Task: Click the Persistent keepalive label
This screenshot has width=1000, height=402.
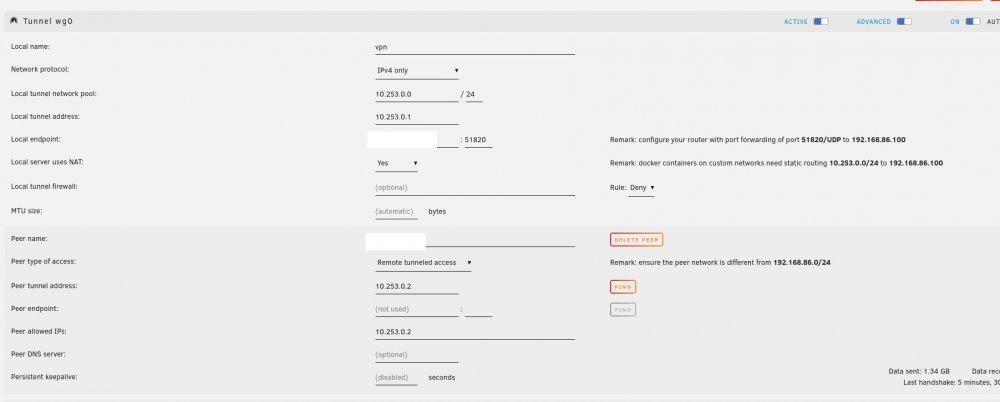Action: [44, 377]
